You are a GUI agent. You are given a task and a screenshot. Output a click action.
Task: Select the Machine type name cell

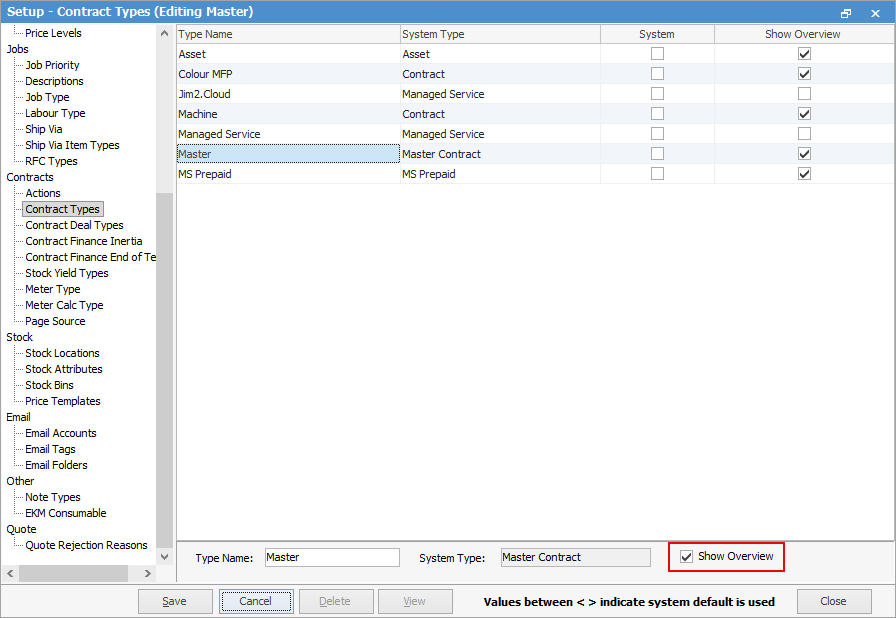pos(289,114)
